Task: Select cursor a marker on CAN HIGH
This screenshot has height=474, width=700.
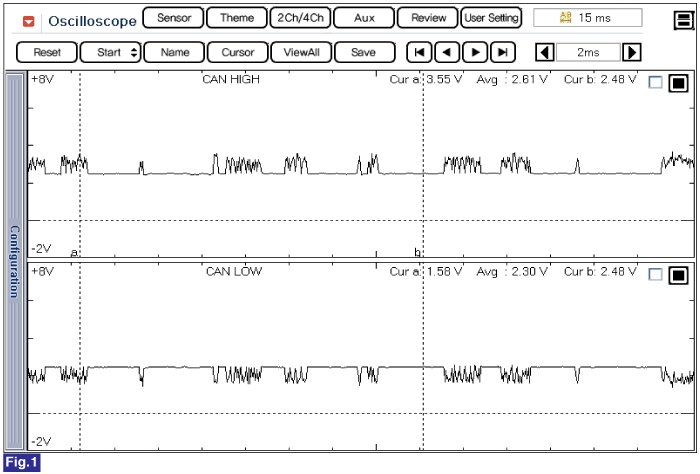Action: point(75,253)
